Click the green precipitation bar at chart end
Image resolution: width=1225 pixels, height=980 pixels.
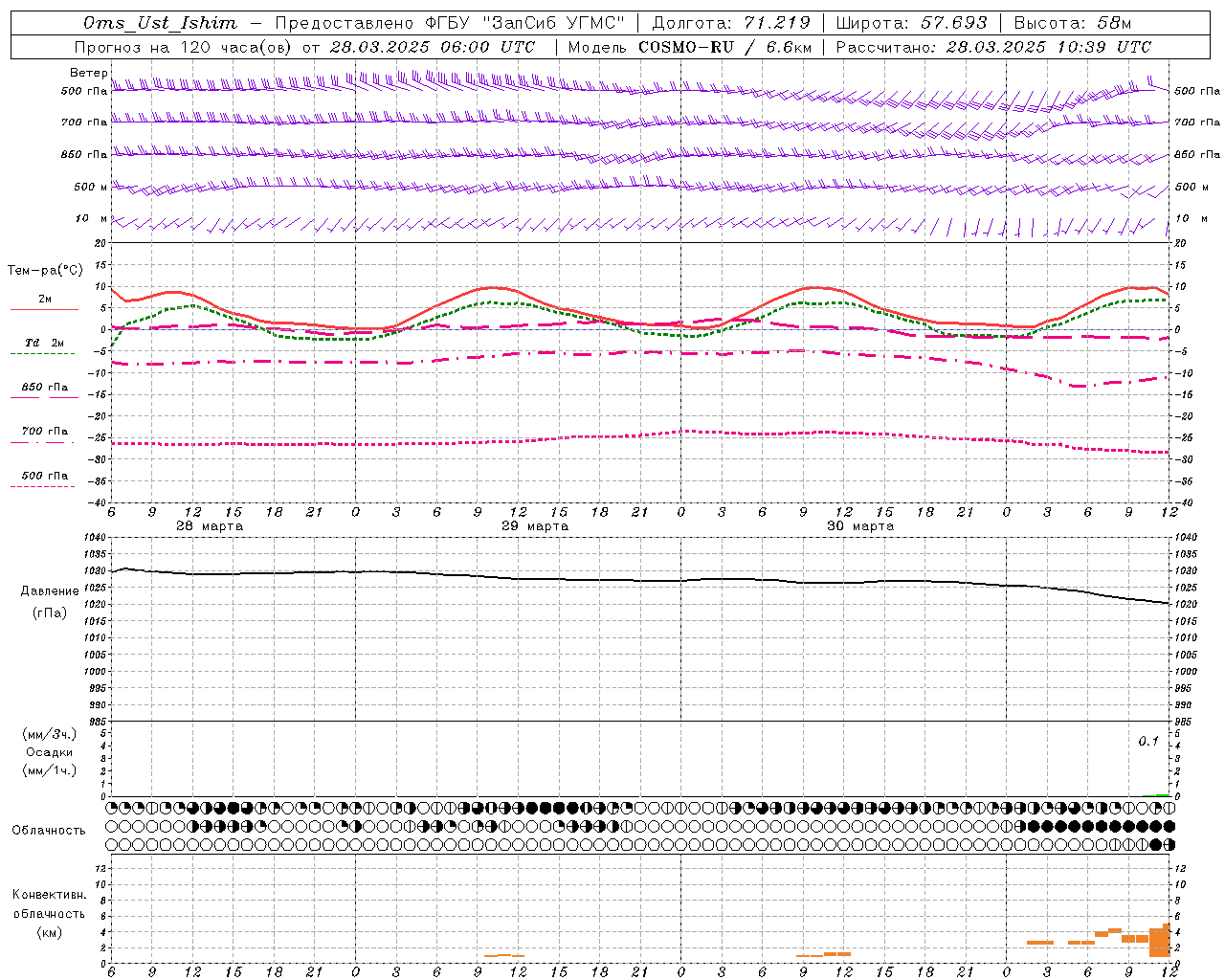click(x=1161, y=794)
